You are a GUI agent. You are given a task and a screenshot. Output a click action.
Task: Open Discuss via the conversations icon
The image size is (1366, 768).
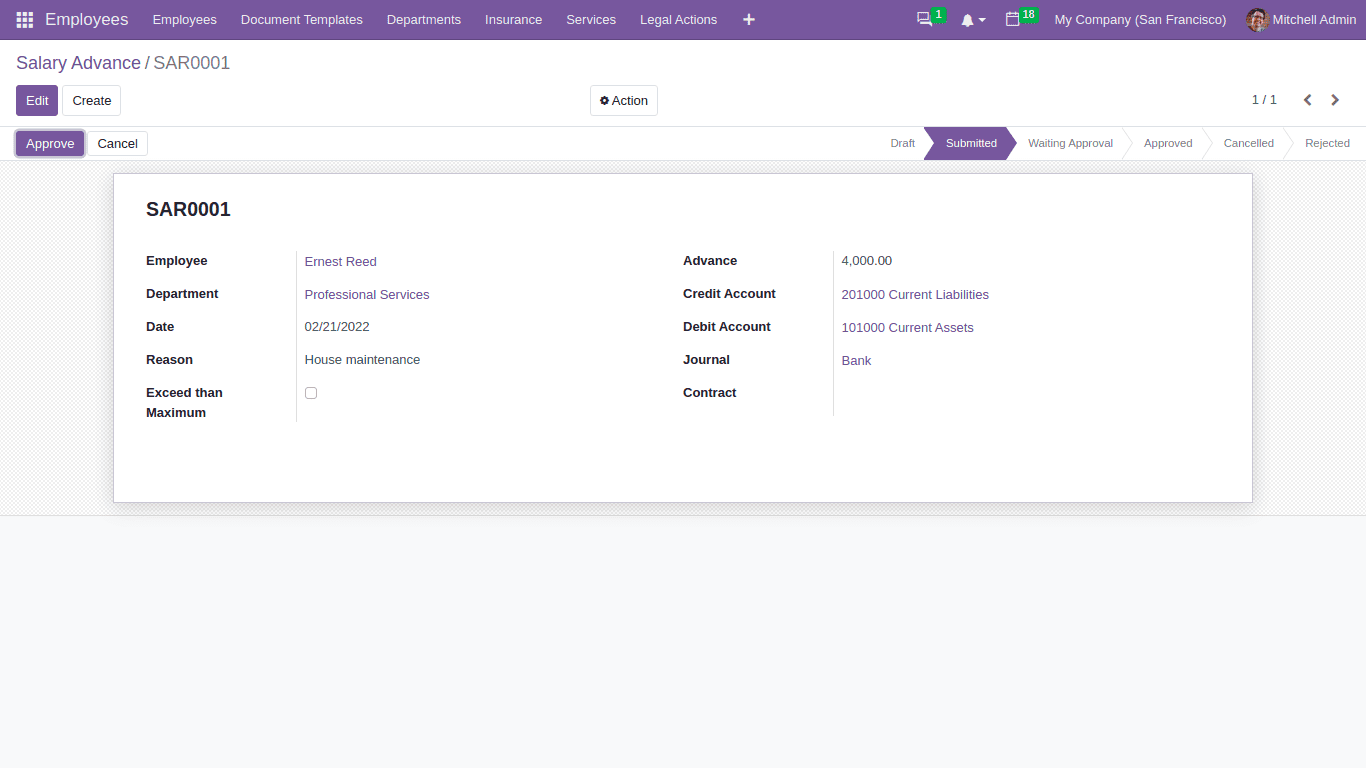click(x=923, y=19)
